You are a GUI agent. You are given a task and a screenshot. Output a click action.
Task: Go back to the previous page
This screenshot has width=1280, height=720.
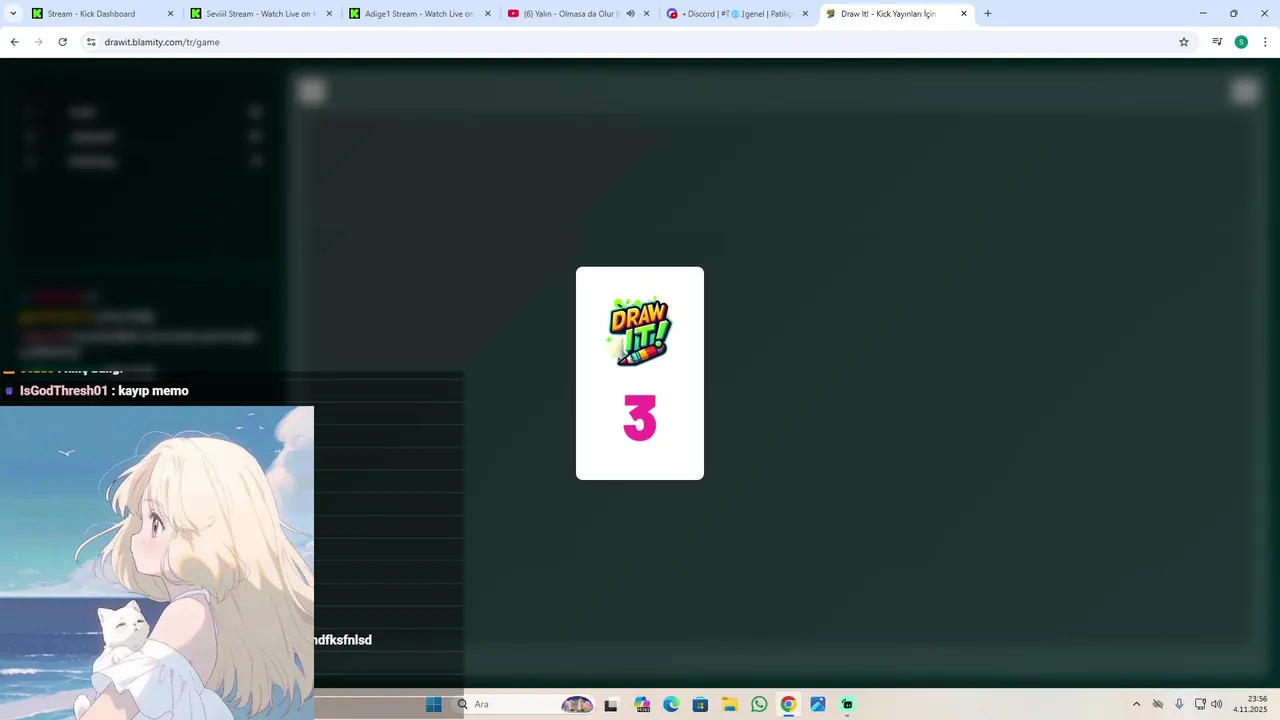point(14,42)
